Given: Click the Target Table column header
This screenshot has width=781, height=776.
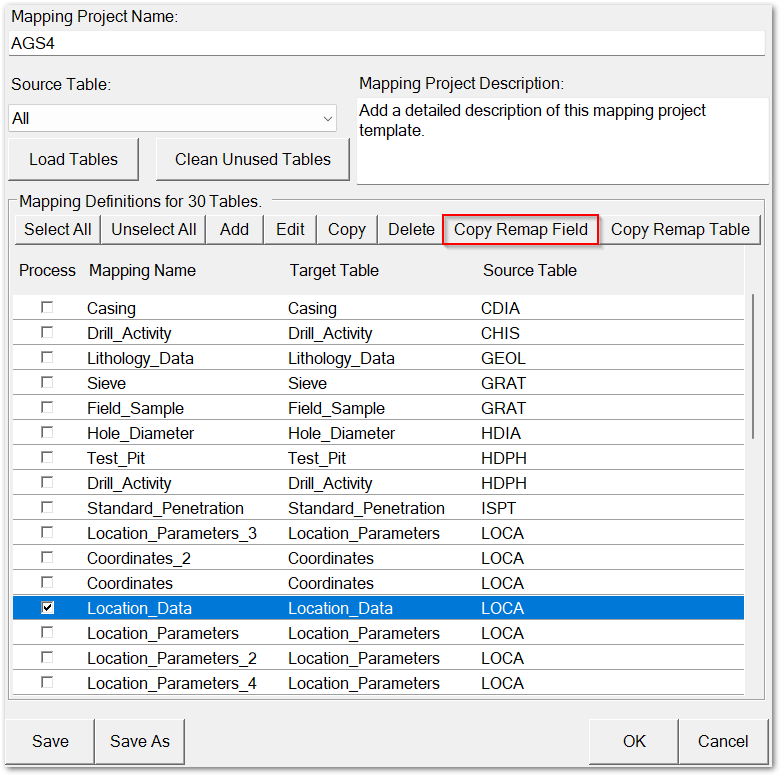Looking at the screenshot, I should coord(334,270).
